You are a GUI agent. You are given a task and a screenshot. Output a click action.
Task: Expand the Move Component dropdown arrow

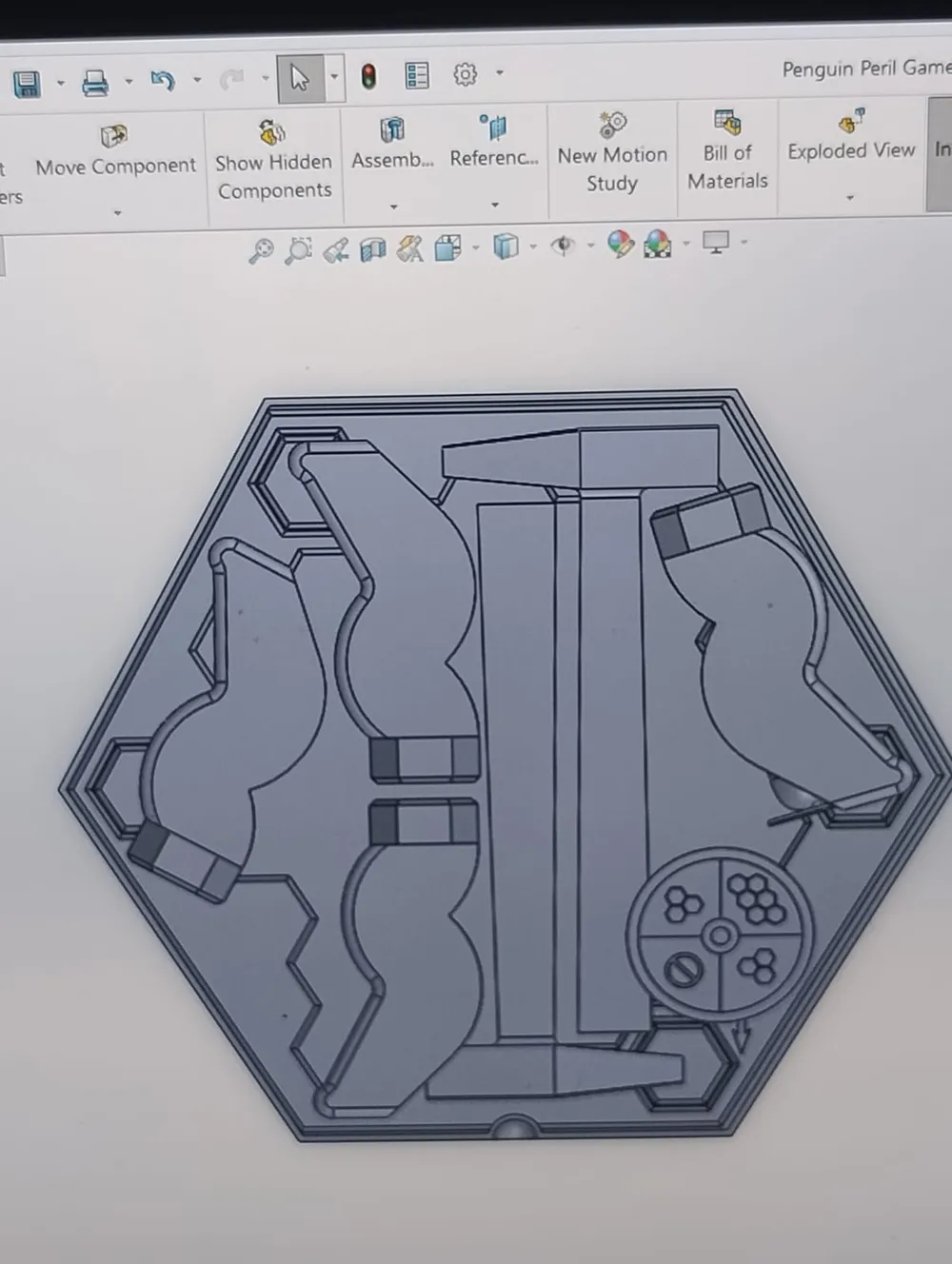pyautogui.click(x=117, y=212)
